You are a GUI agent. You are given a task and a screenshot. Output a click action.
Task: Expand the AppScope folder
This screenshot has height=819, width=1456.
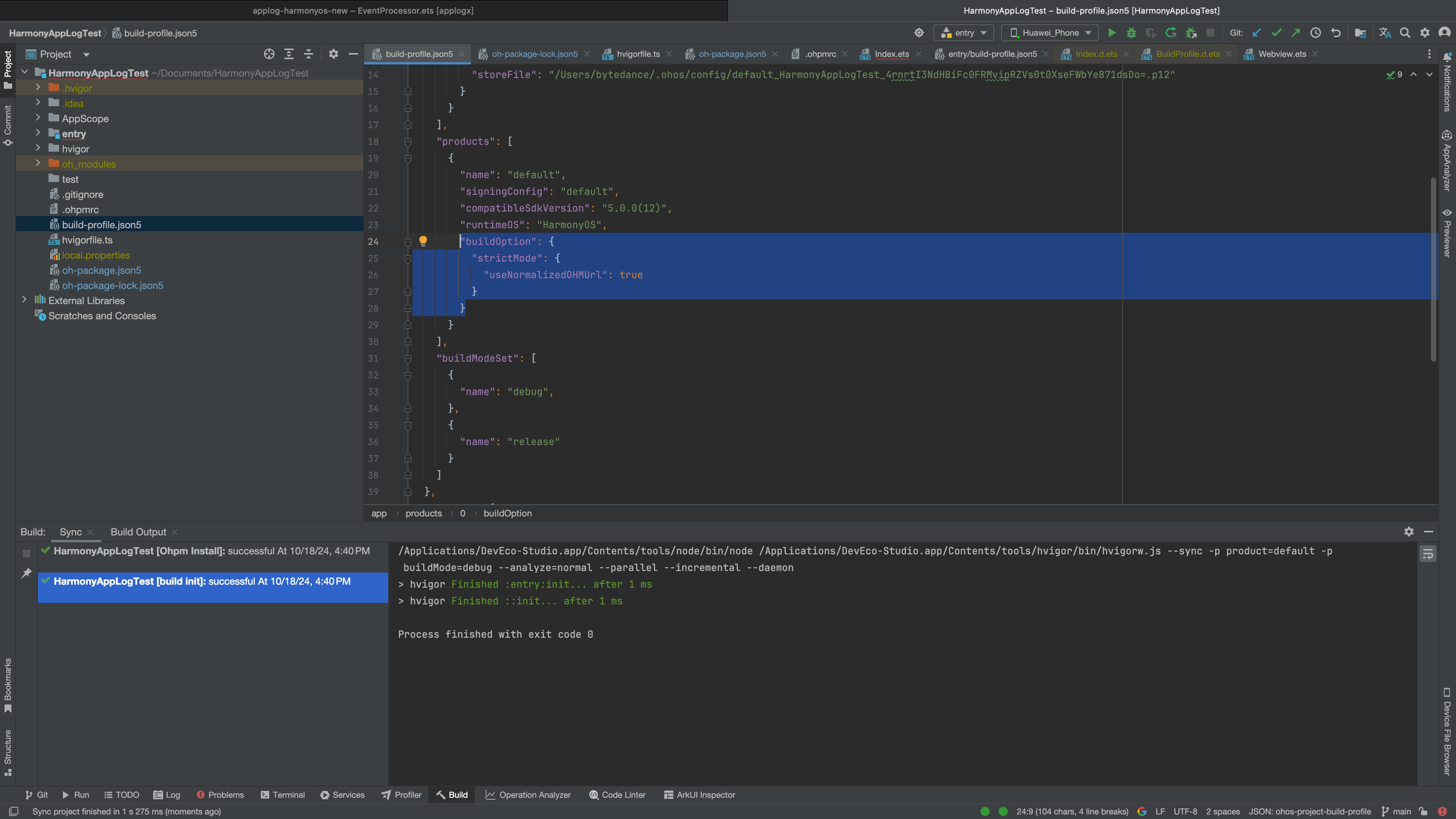point(38,118)
